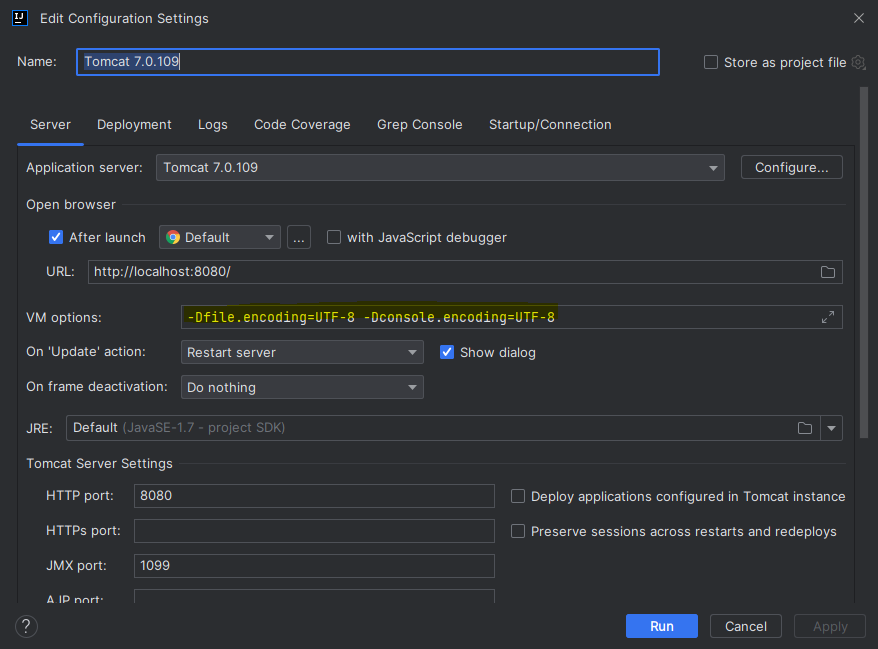Click the Apply button
This screenshot has width=878, height=649.
tap(830, 626)
